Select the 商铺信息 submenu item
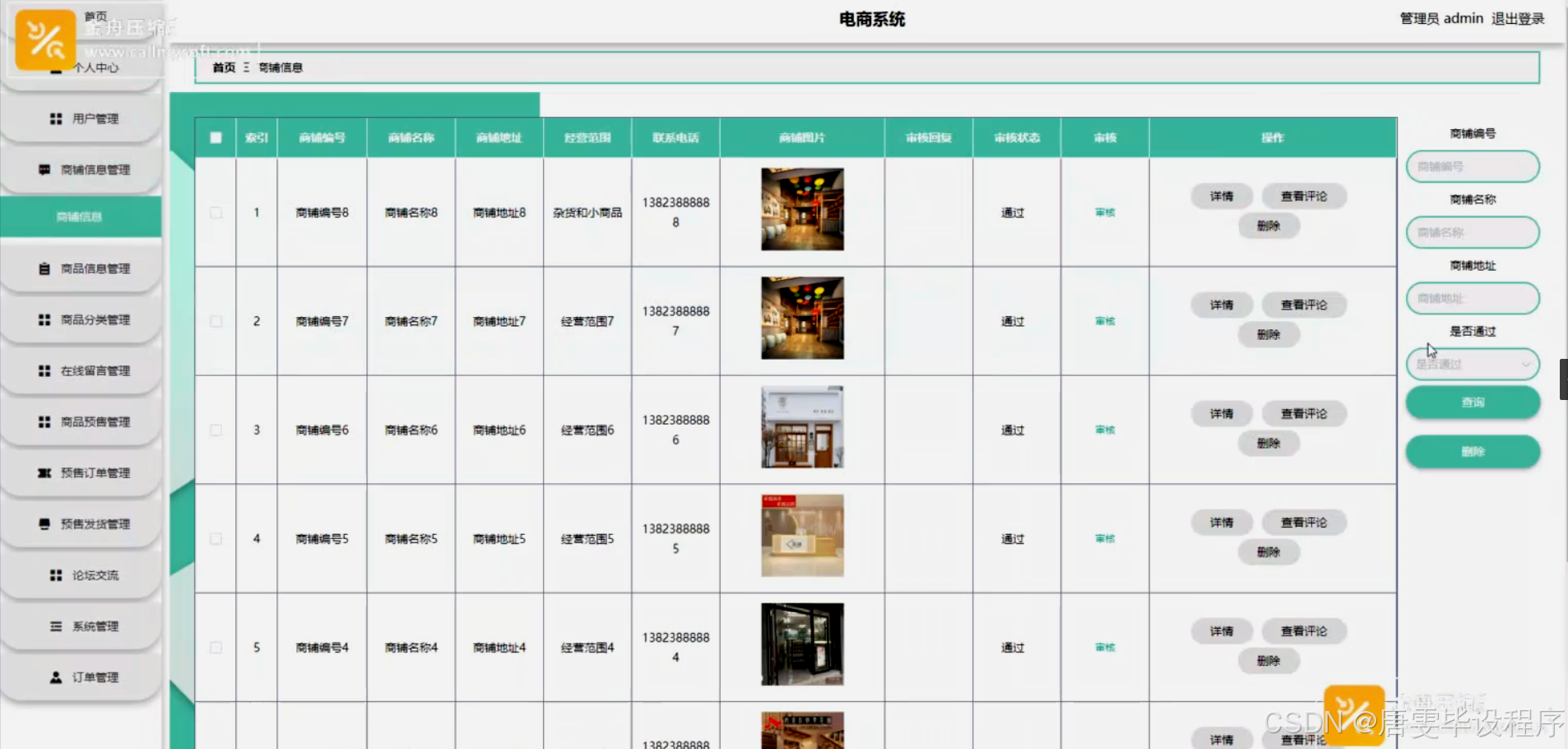1568x749 pixels. pos(80,216)
